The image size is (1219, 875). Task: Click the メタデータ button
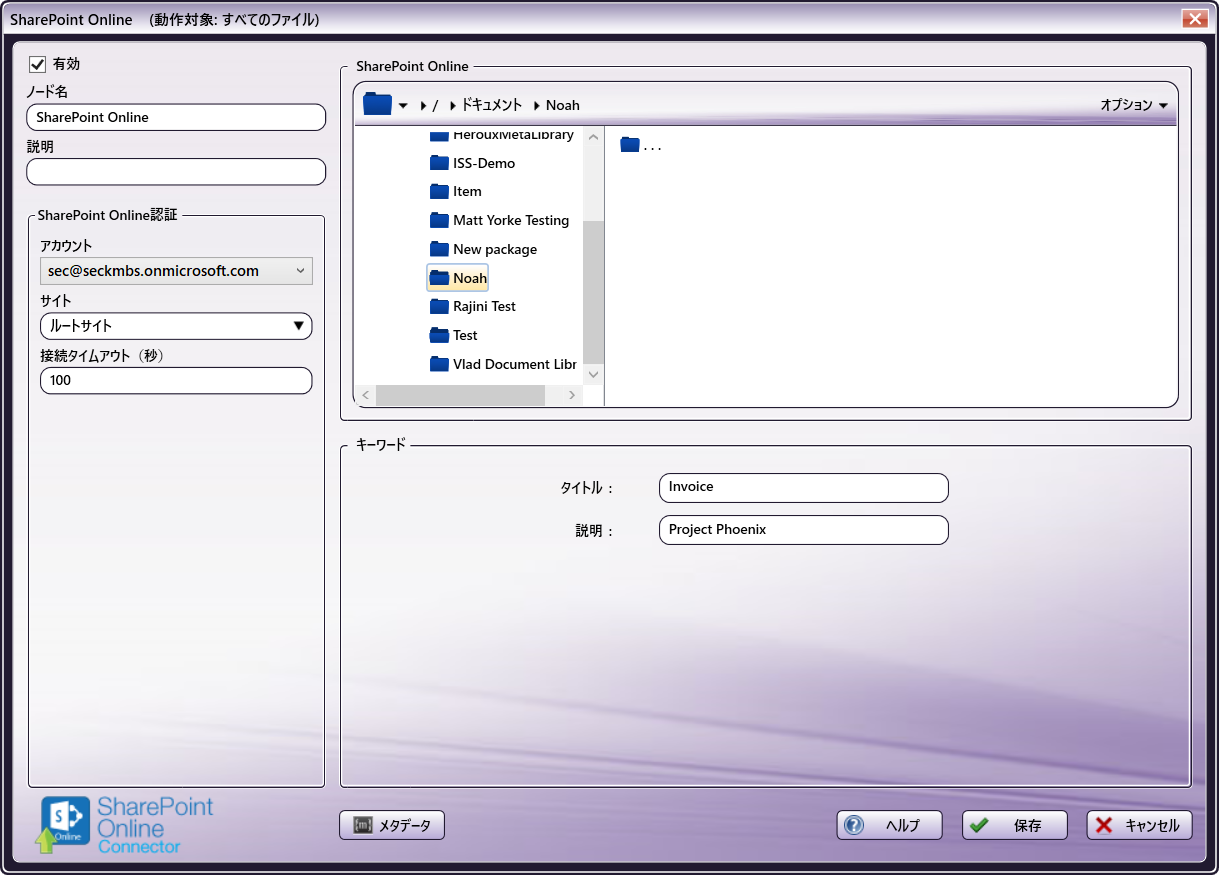click(392, 825)
